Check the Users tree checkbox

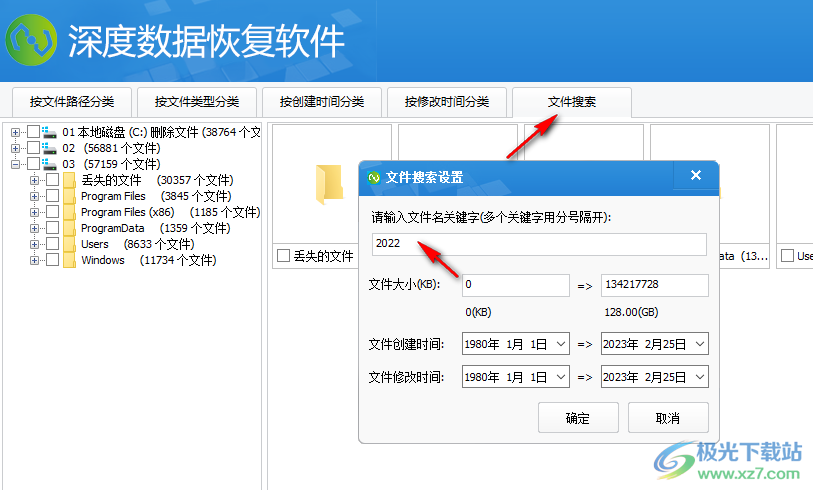pyautogui.click(x=52, y=244)
